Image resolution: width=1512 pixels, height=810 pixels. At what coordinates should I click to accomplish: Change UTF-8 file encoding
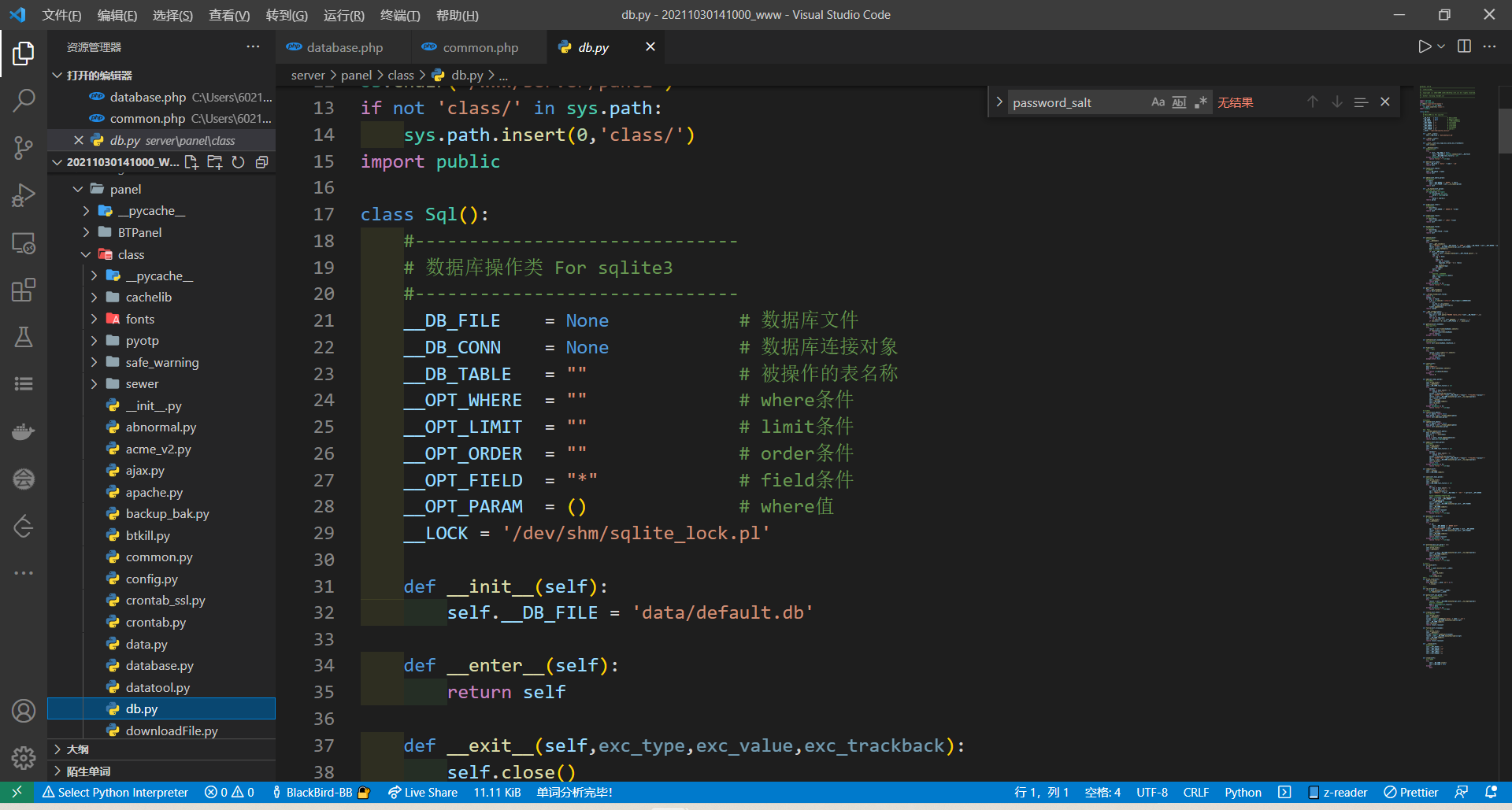[x=1151, y=792]
